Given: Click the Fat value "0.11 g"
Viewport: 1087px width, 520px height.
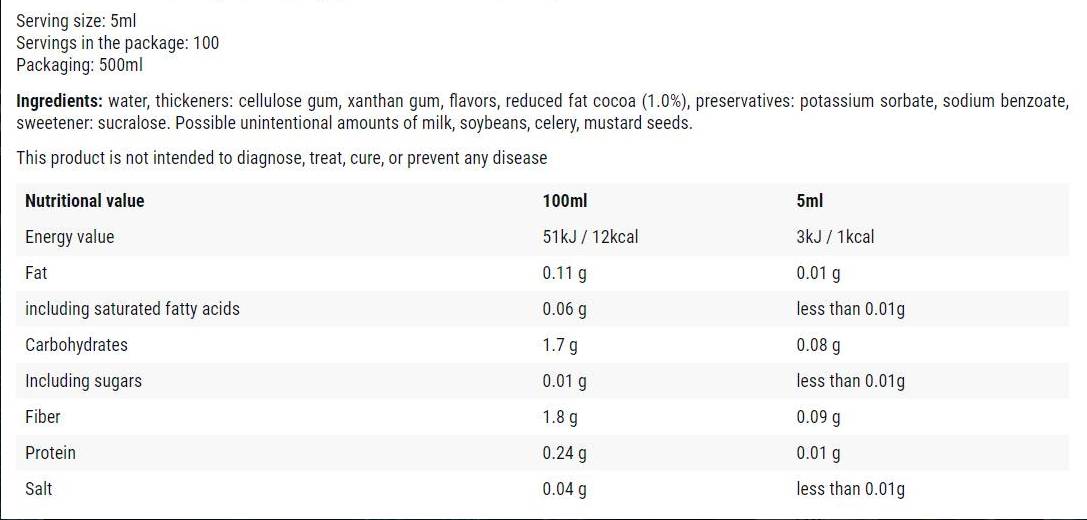Looking at the screenshot, I should click(x=564, y=273).
